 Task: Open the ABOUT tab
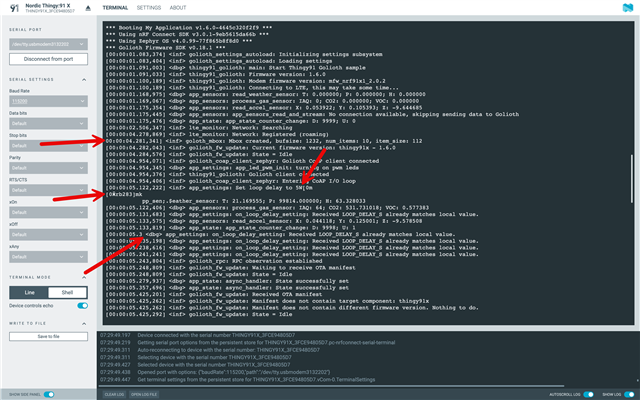(178, 8)
